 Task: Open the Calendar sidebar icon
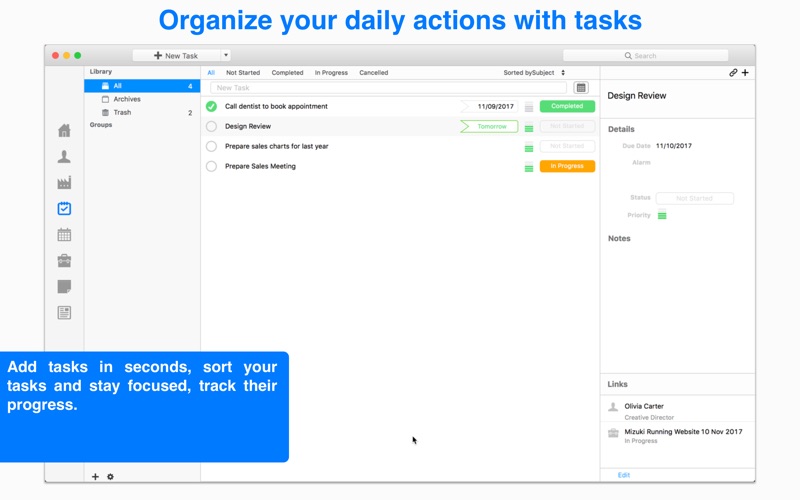tap(64, 235)
